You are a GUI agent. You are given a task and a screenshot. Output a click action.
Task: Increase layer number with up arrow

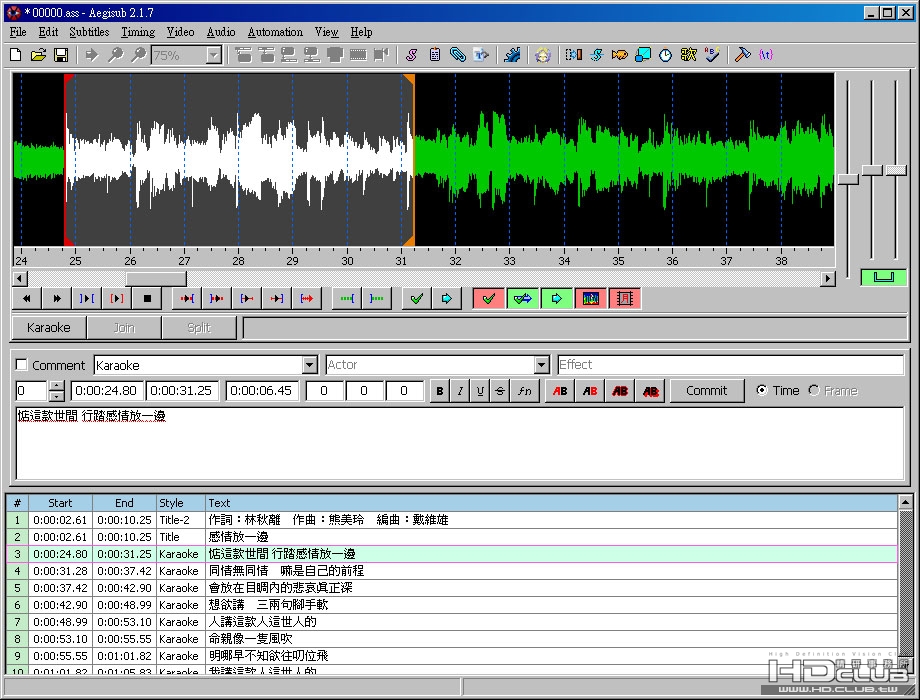coord(56,385)
